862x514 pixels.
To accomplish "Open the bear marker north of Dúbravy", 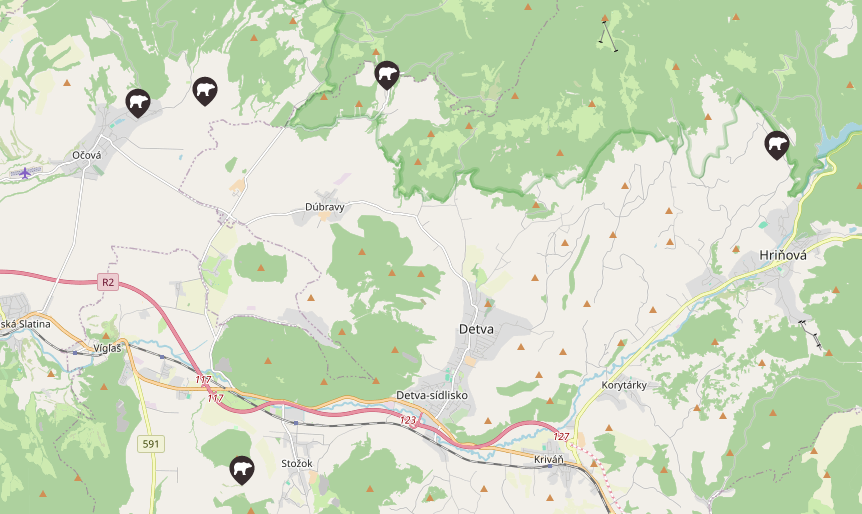I will (387, 75).
